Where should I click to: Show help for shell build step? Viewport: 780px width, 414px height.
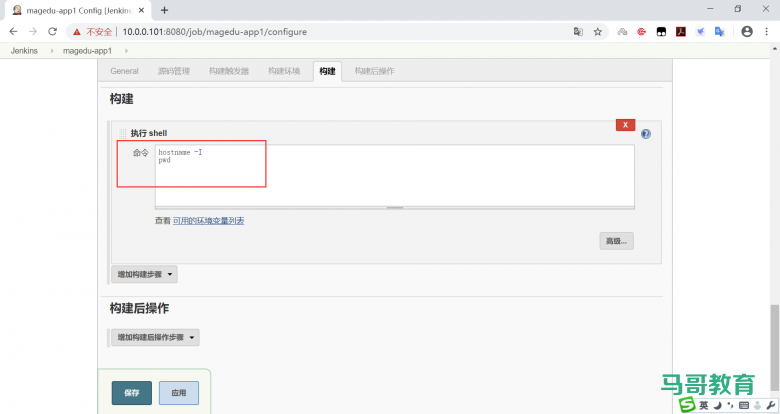pyautogui.click(x=646, y=134)
